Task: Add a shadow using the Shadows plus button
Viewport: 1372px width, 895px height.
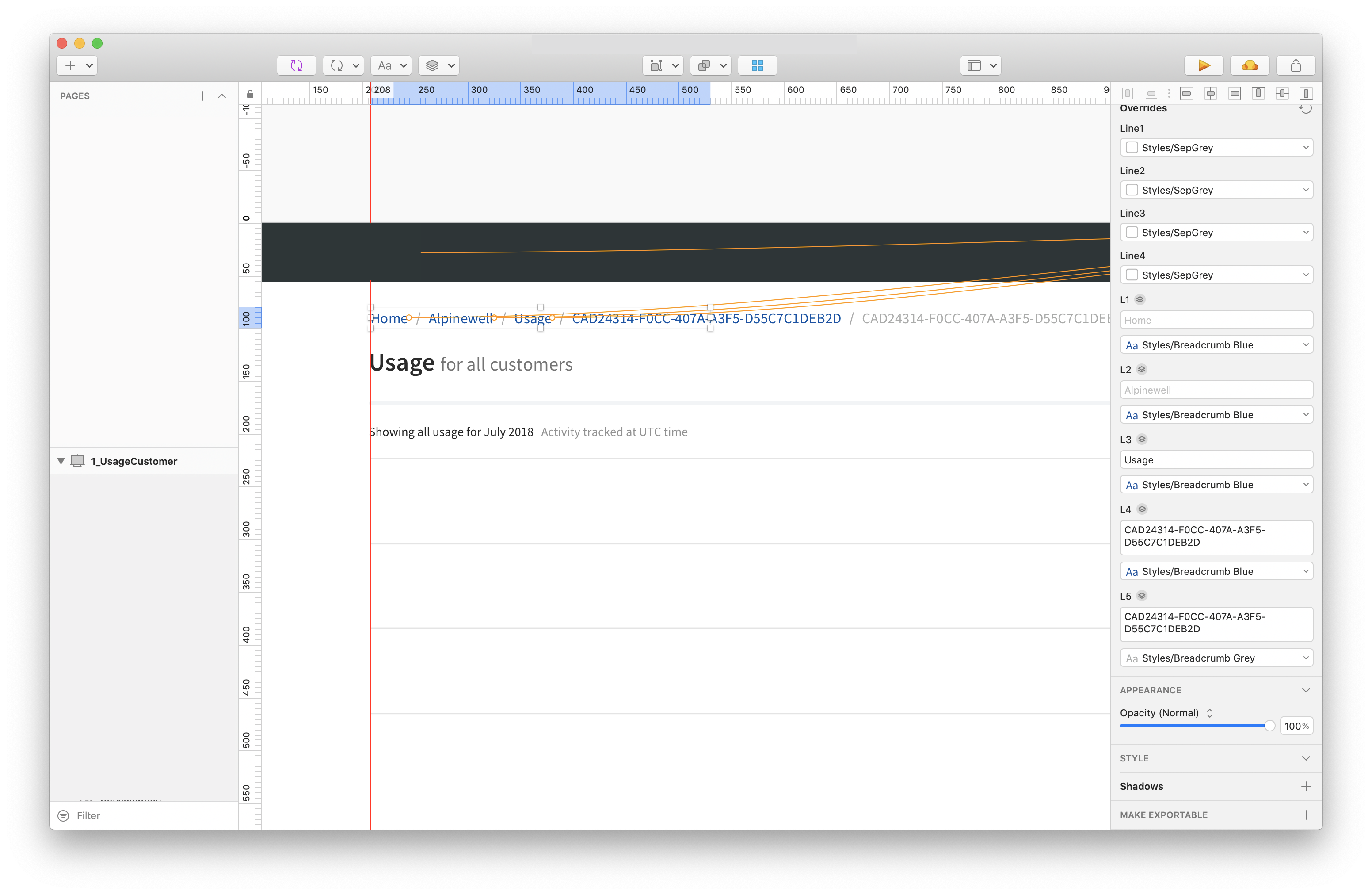Action: pyautogui.click(x=1306, y=785)
